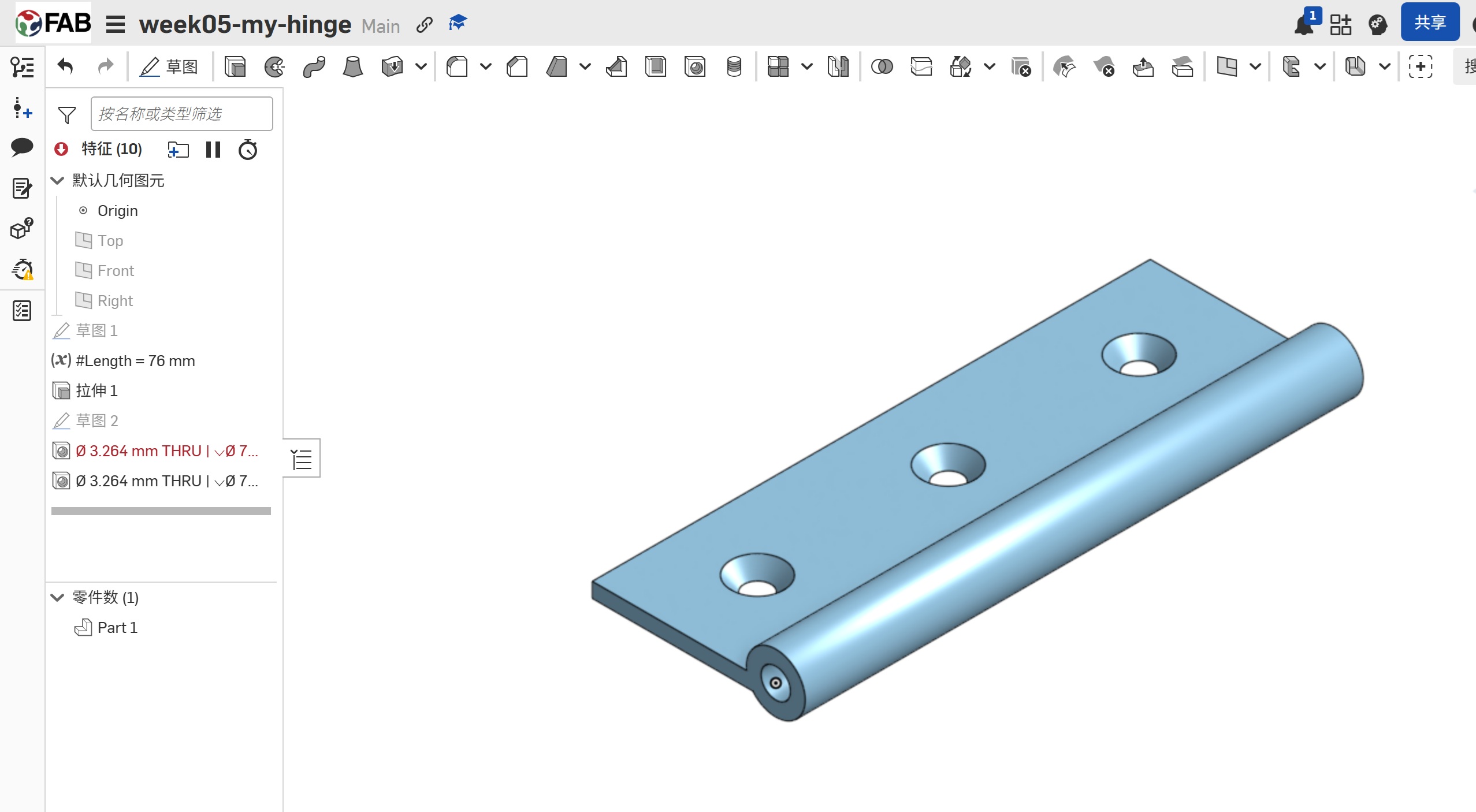
Task: Select the Sweep tool
Action: coord(314,67)
